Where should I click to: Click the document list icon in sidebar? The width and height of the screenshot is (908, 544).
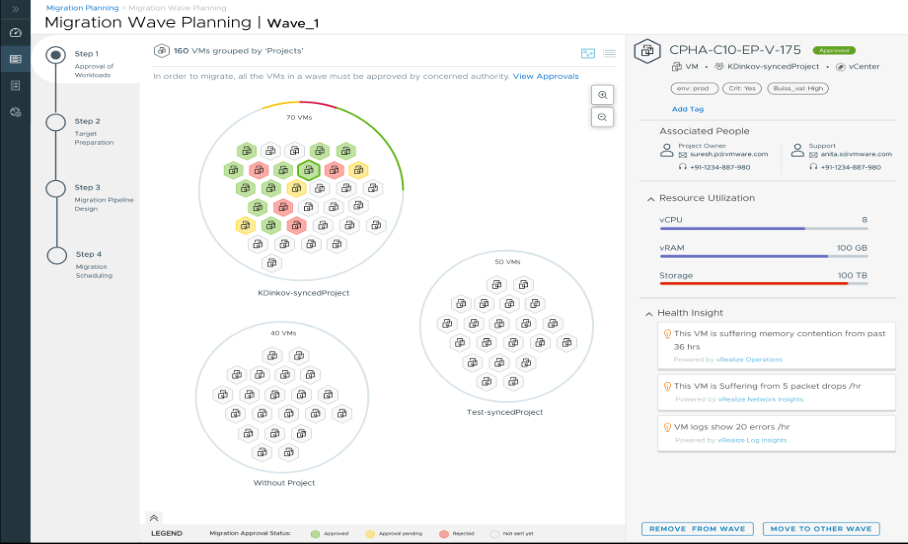pyautogui.click(x=15, y=86)
